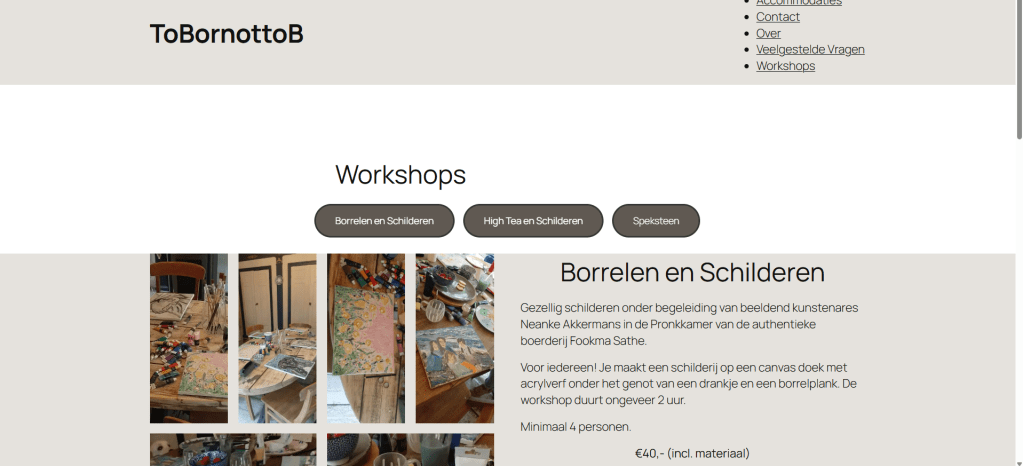View the pink and yellow floral painting photo
The height and width of the screenshot is (466, 1023).
[366, 338]
